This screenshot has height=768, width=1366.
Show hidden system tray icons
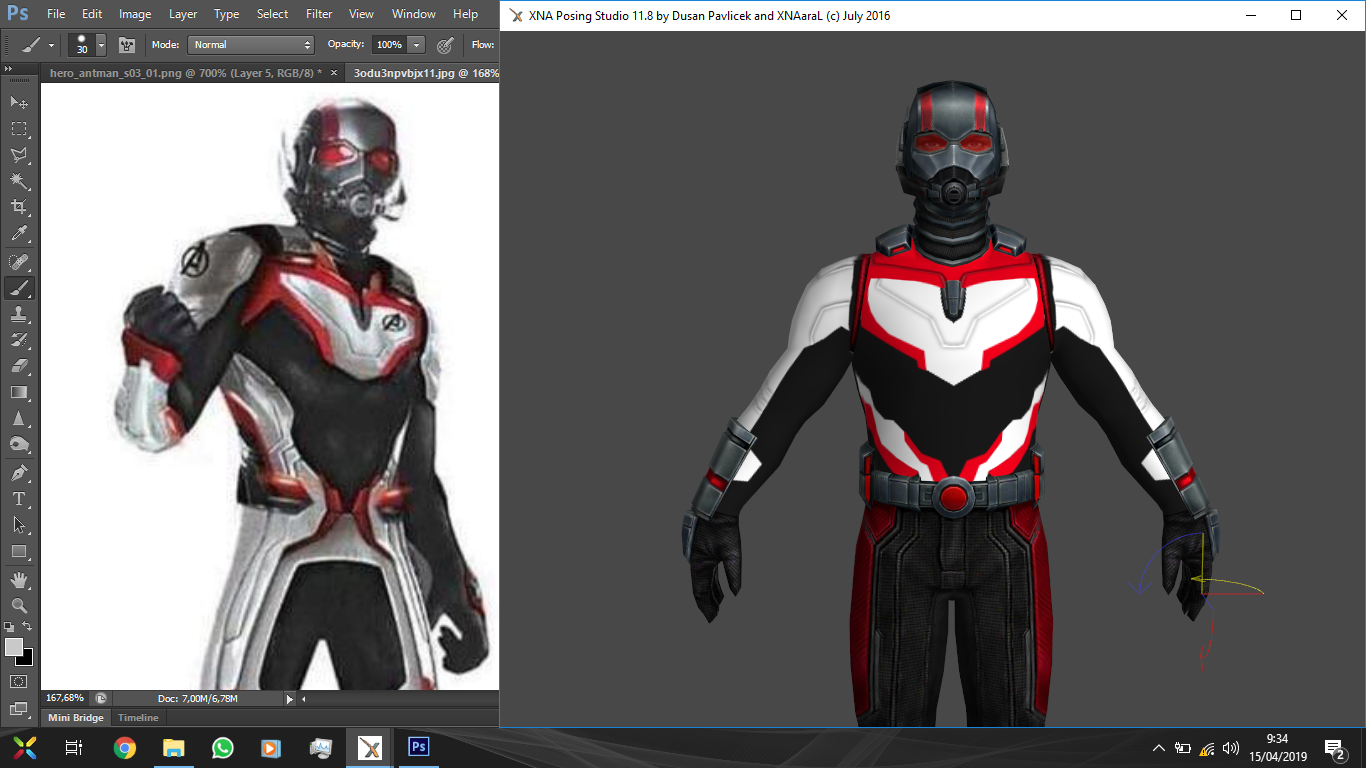pos(1158,748)
